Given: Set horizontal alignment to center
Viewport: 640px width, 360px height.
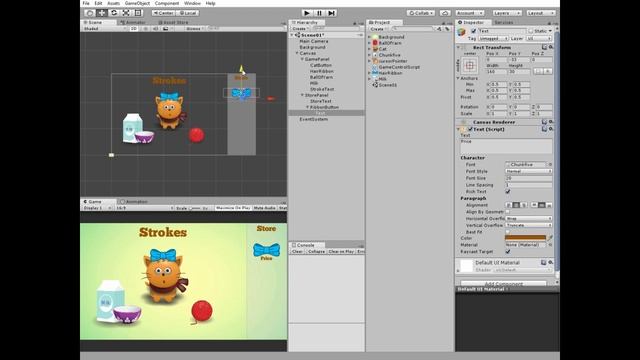Looking at the screenshot, I should pyautogui.click(x=516, y=205).
